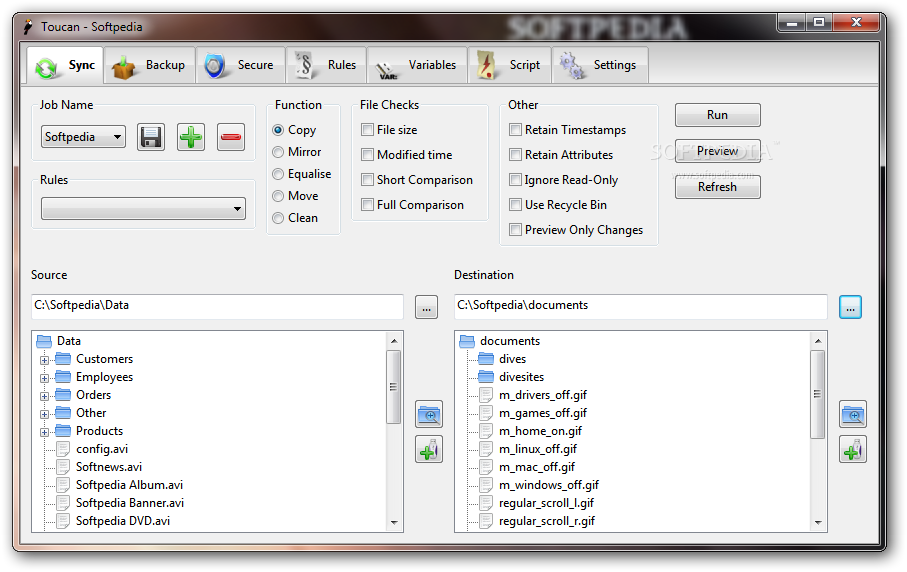Image resolution: width=907 pixels, height=572 pixels.
Task: Select Softpedia DVD.avi in source tree
Action: coord(123,521)
